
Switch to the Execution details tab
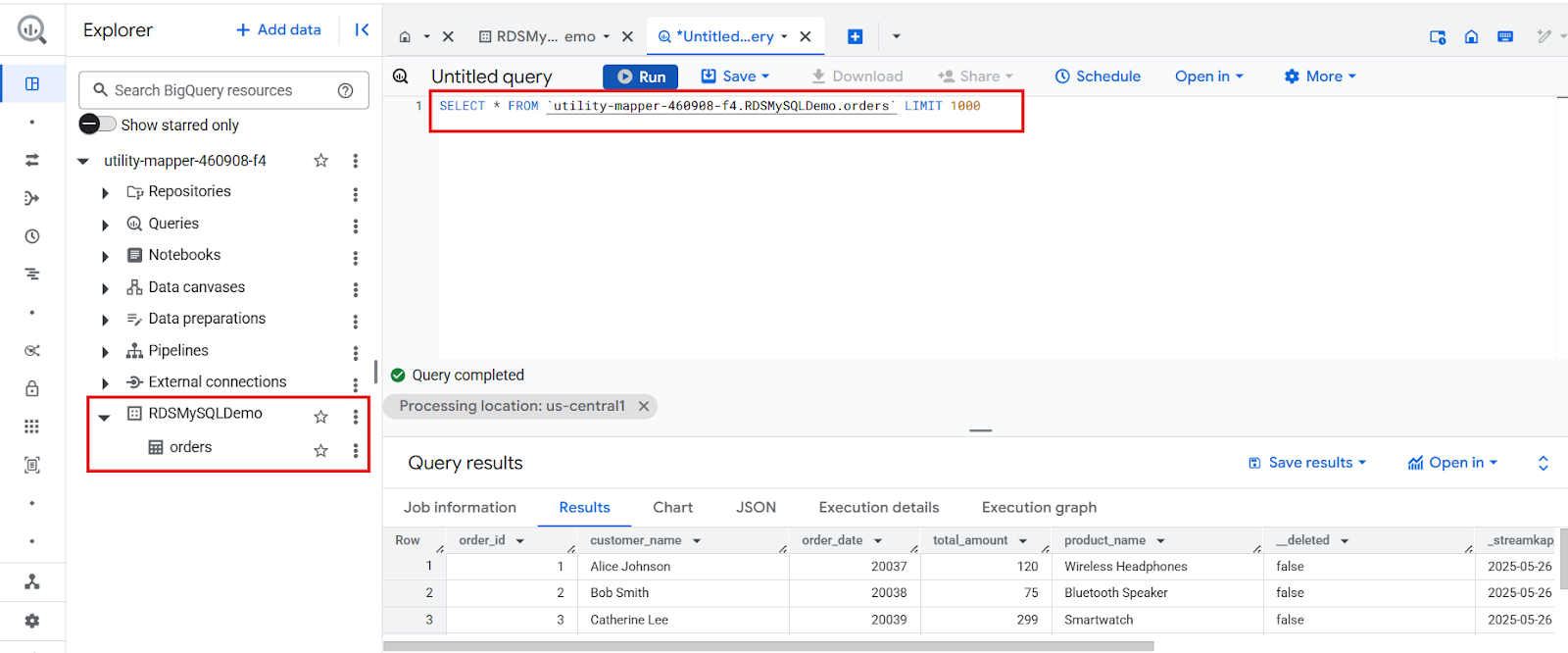[879, 507]
